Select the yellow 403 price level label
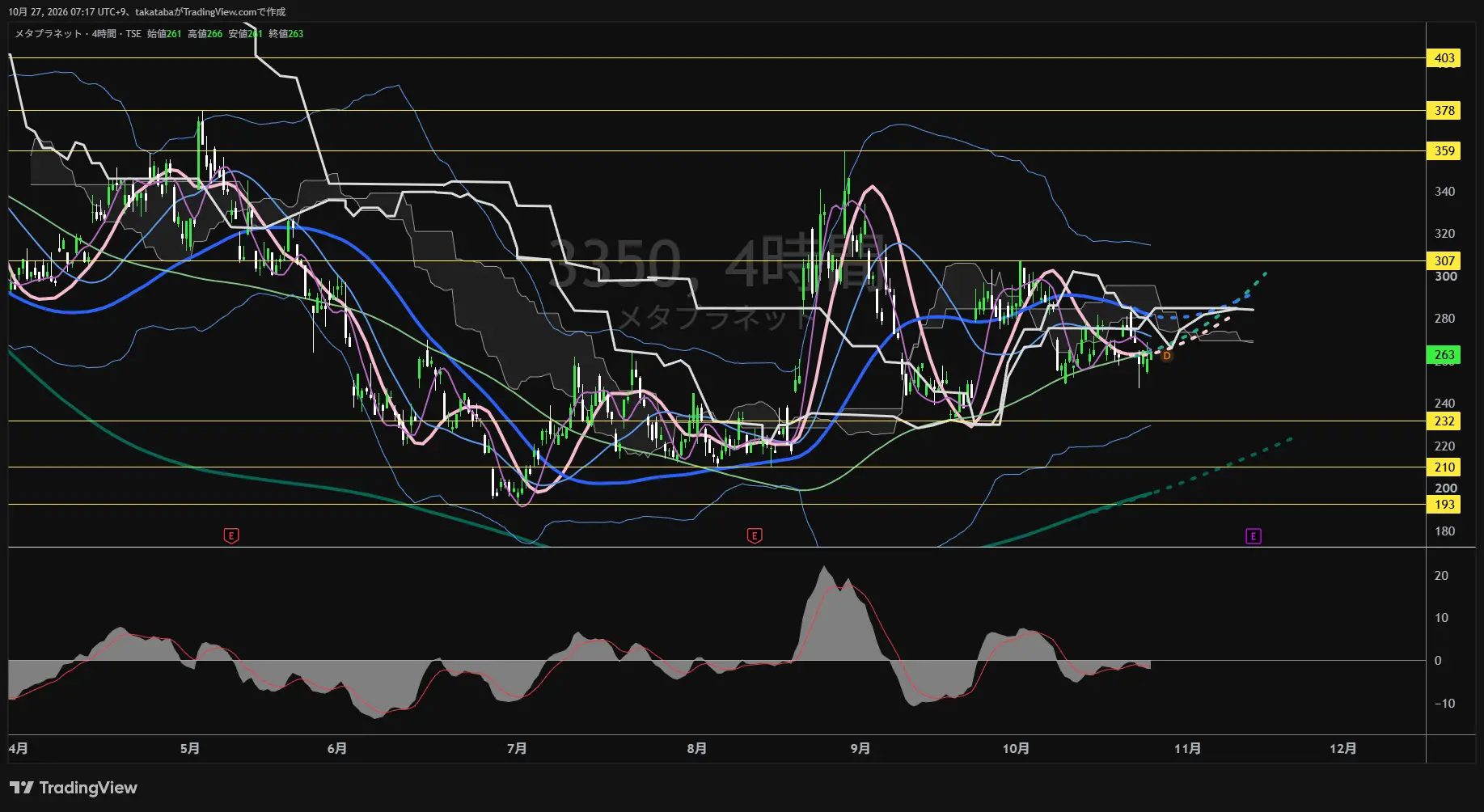Viewport: 1484px width, 812px height. pyautogui.click(x=1444, y=58)
